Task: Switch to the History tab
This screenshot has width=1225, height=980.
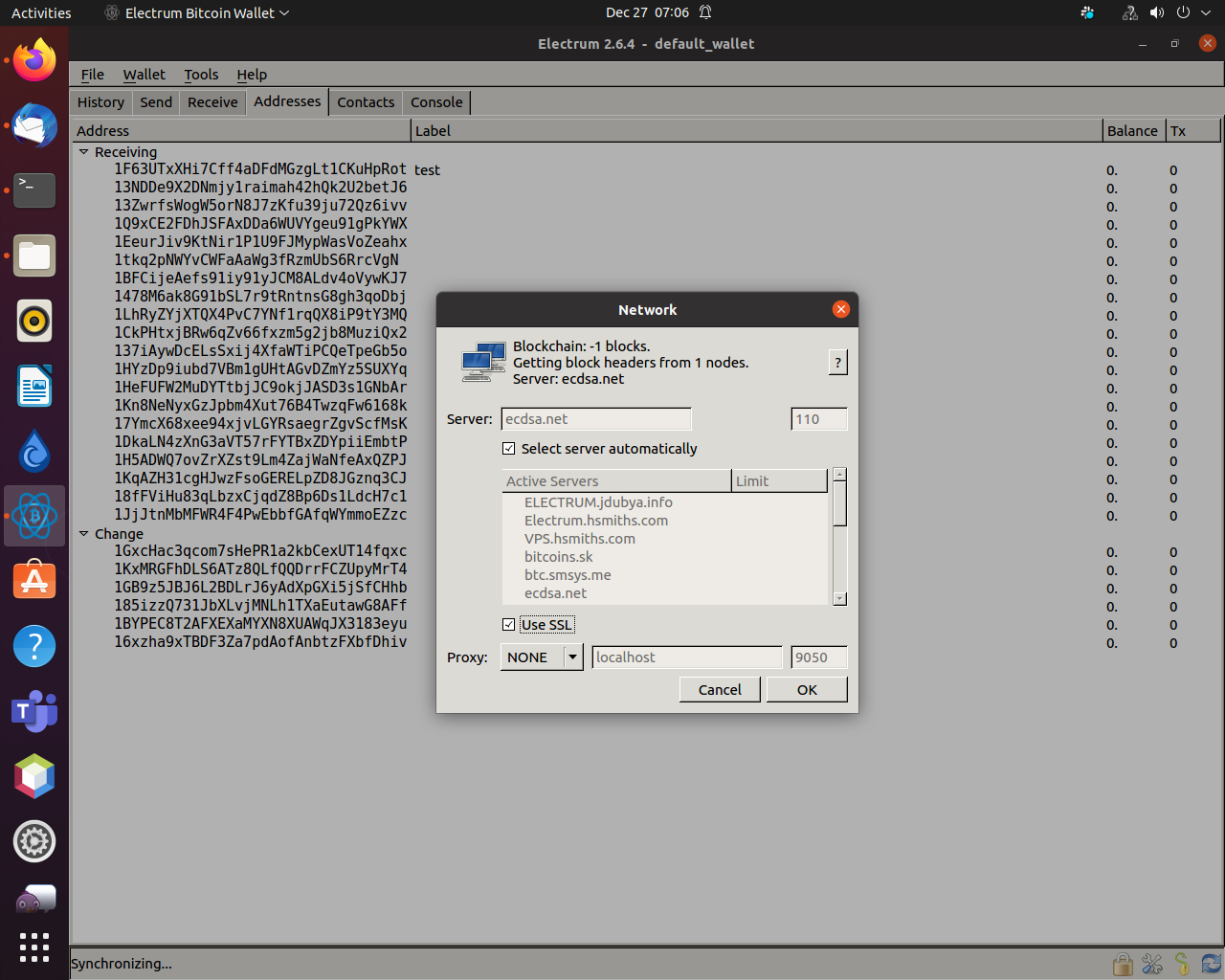Action: [x=100, y=102]
